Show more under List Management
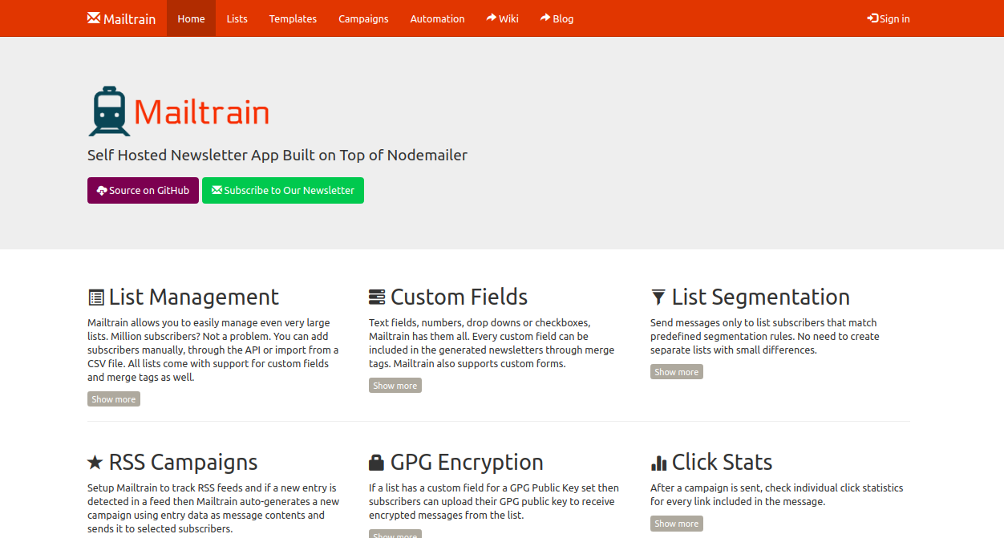The height and width of the screenshot is (539, 1004). (x=113, y=399)
